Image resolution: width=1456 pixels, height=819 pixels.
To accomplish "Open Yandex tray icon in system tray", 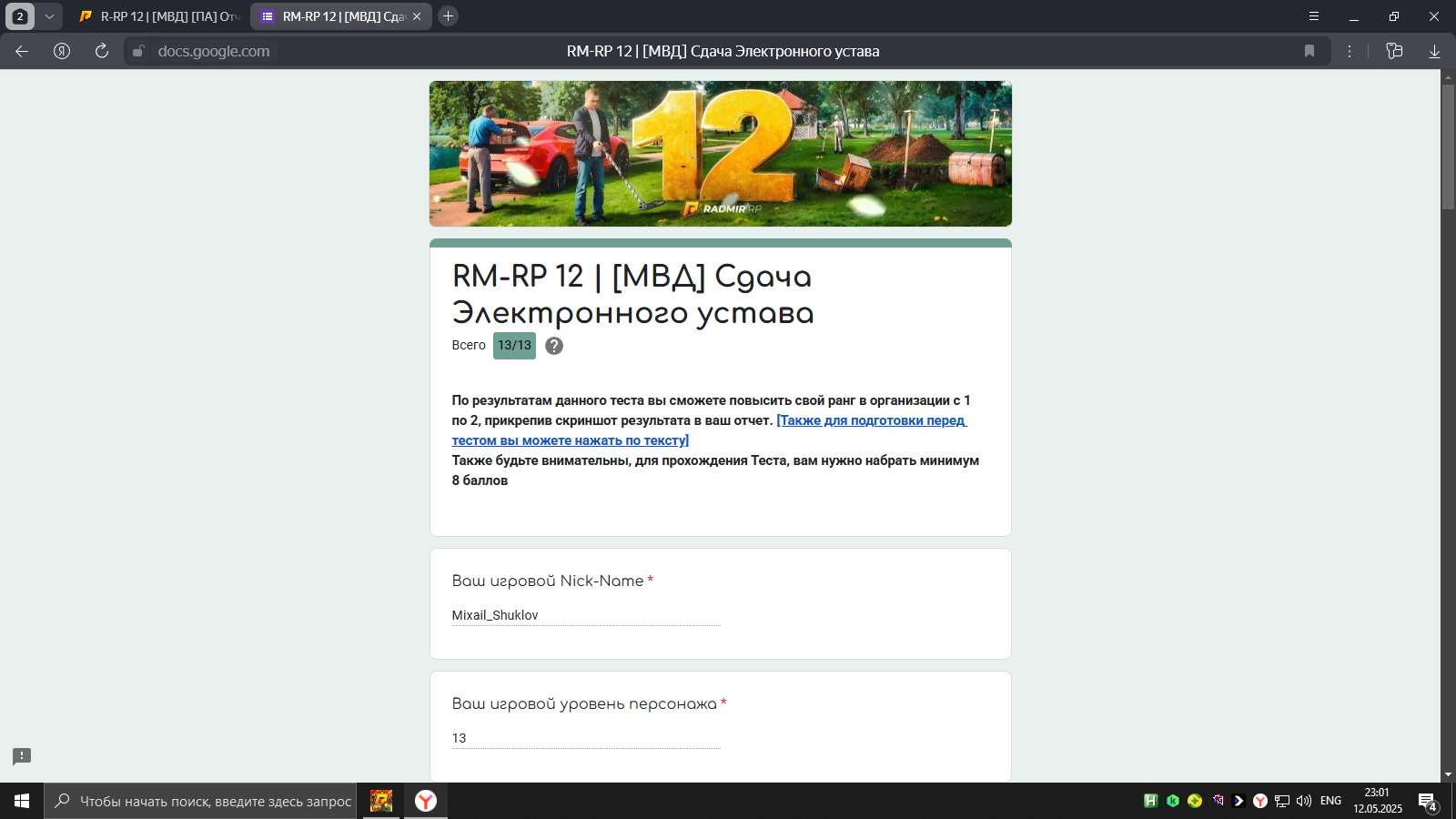I will 1260,801.
